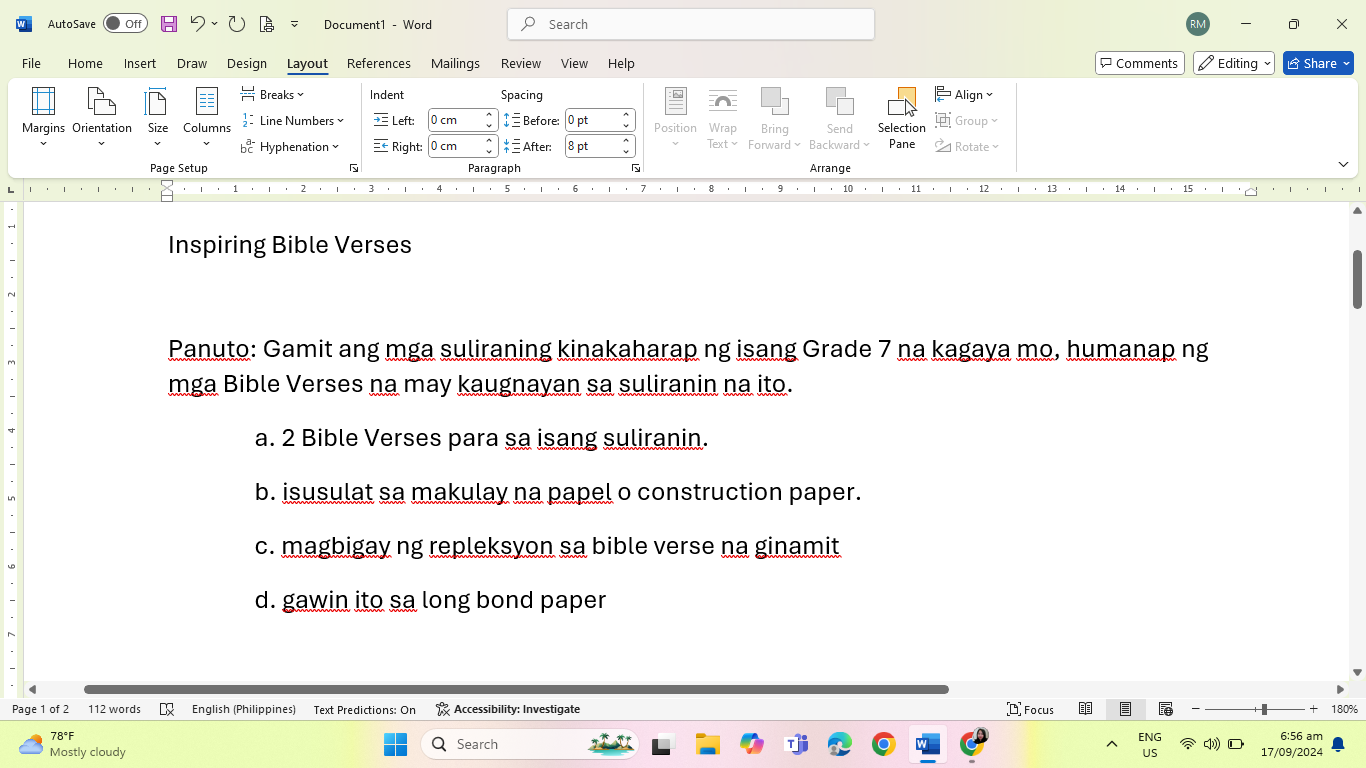
Task: Adjust the zoom slider
Action: (1264, 709)
